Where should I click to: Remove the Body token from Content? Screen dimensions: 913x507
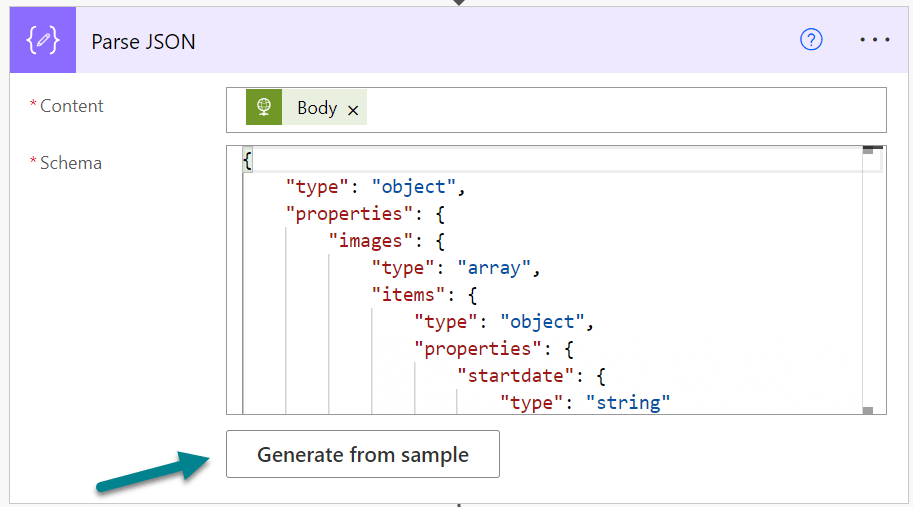tap(353, 110)
